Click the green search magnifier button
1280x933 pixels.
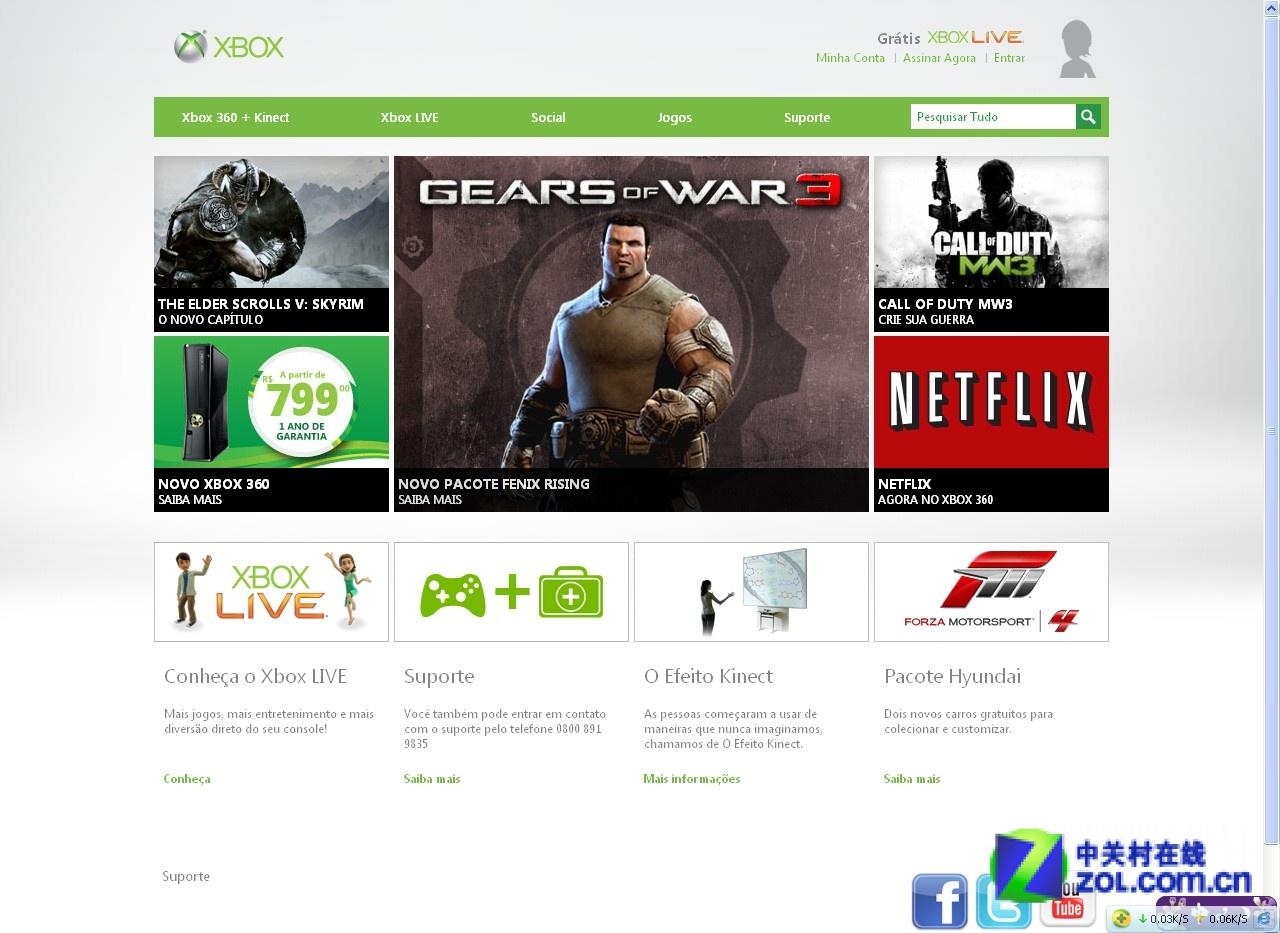click(1088, 117)
